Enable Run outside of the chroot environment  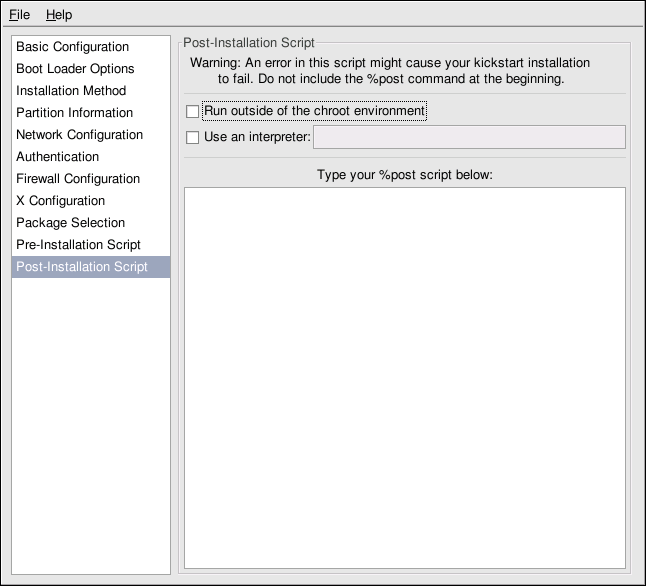coord(193,112)
